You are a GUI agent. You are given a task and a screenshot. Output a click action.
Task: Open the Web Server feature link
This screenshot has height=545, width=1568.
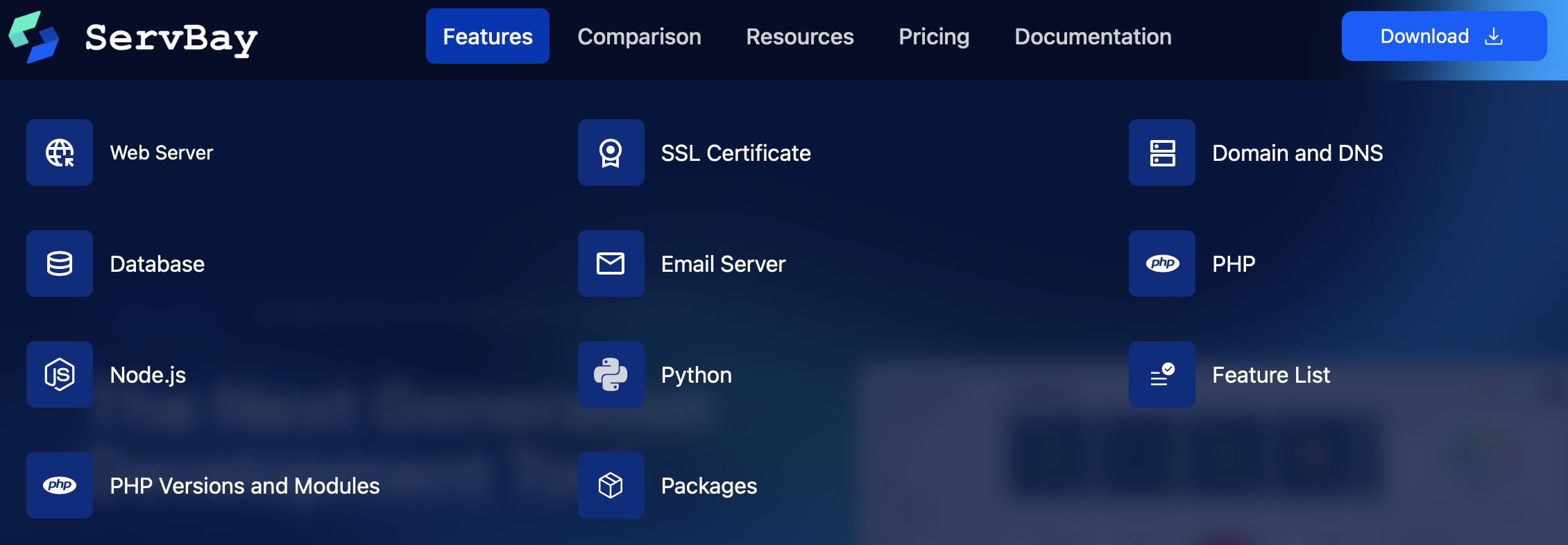tap(161, 153)
